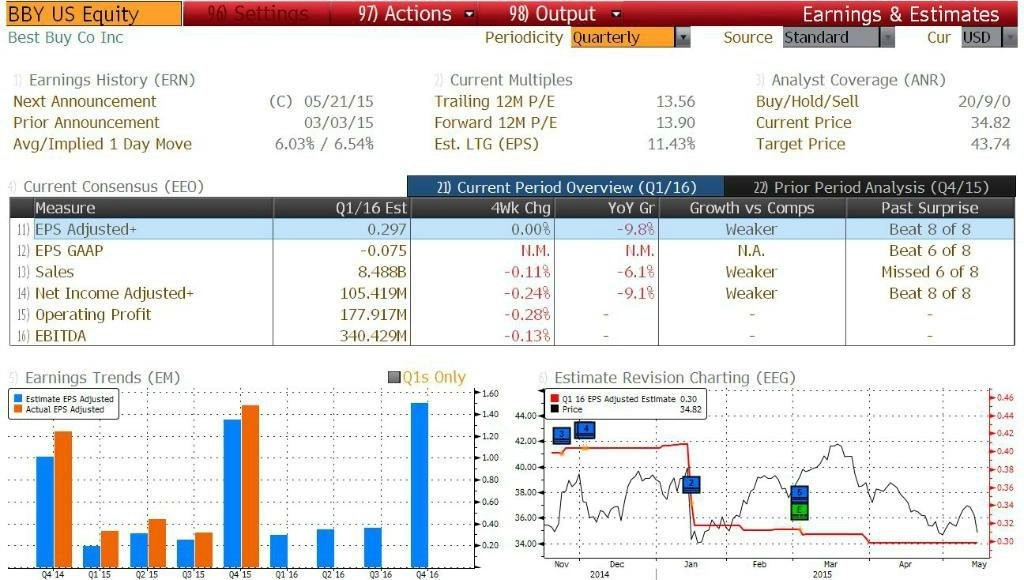Open the Source Standard dropdown

click(839, 37)
